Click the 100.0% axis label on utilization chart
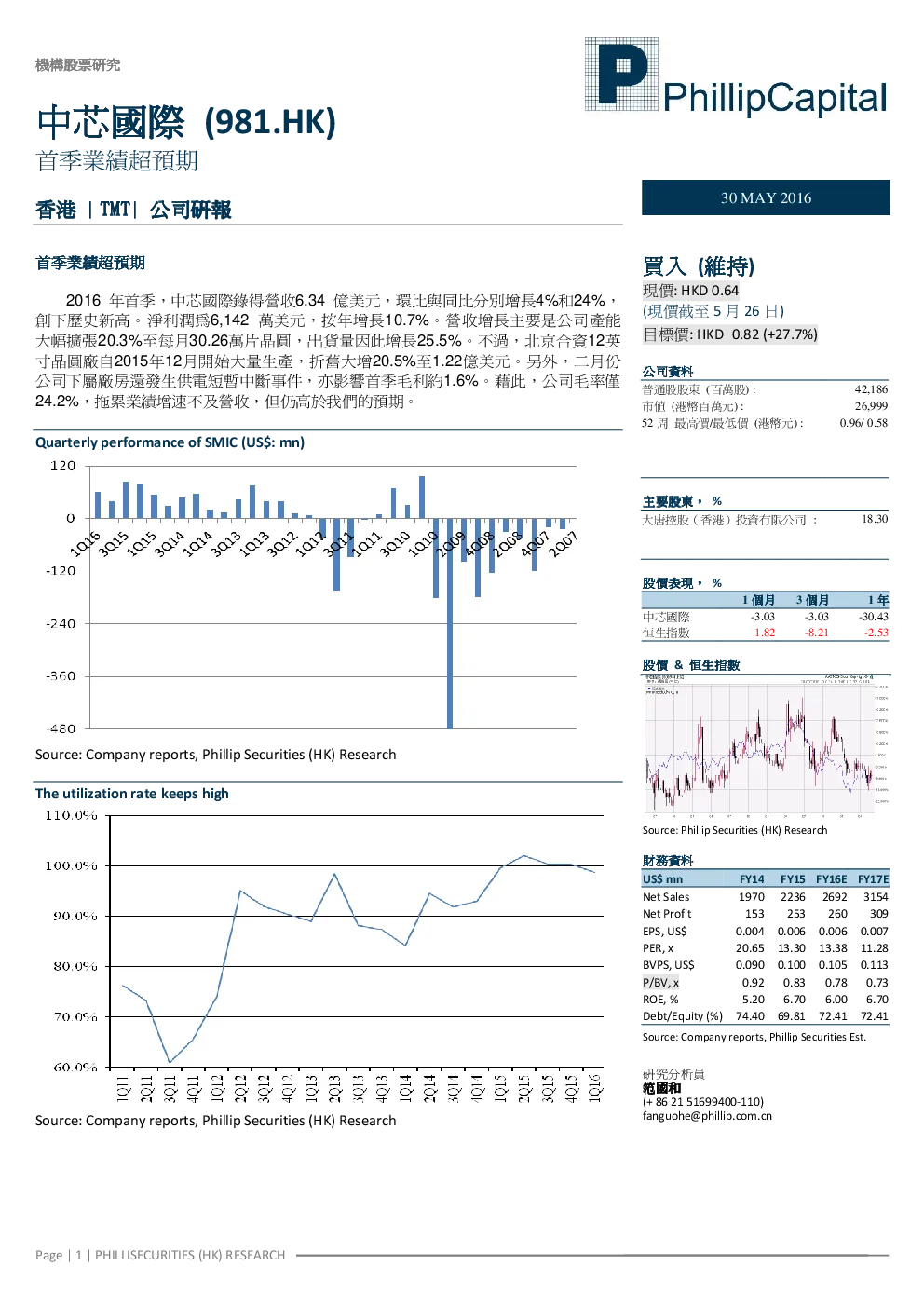This screenshot has width=924, height=1307. pos(71,865)
